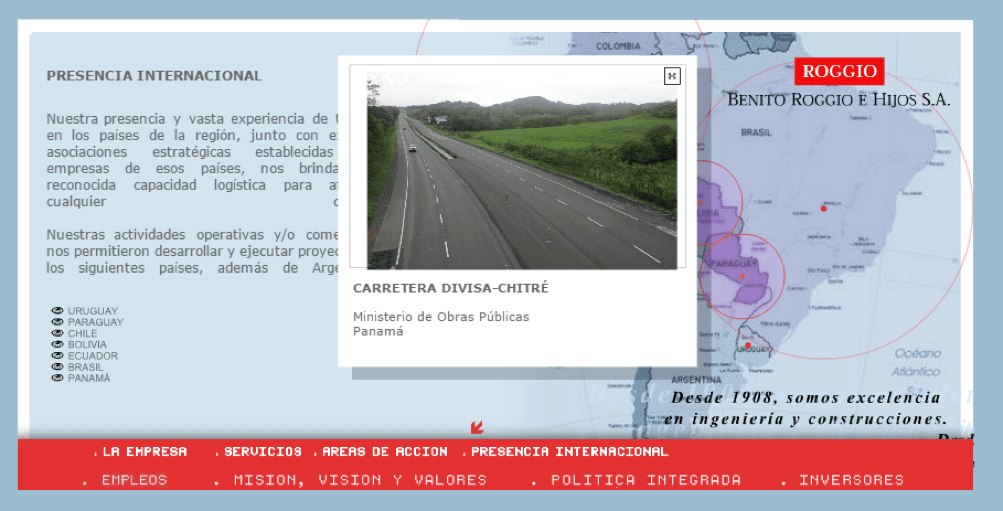Screen dimensions: 1003x511
Task: Click the red dot on Brasil map
Action: point(824,208)
